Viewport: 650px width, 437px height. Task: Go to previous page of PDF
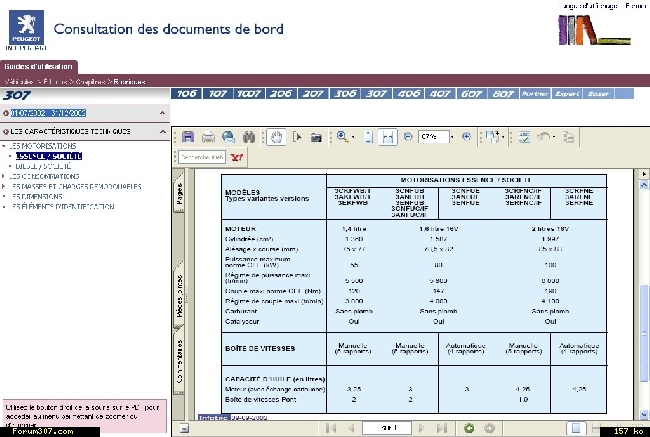(x=352, y=428)
